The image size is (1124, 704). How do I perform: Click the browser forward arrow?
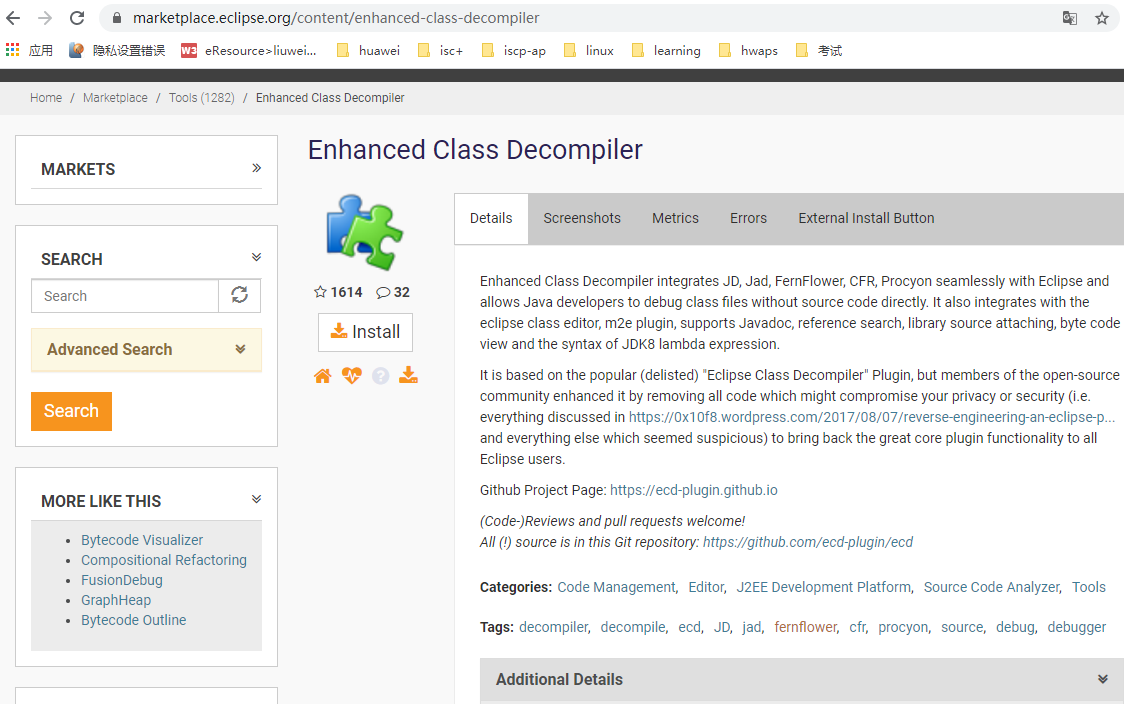(x=45, y=18)
